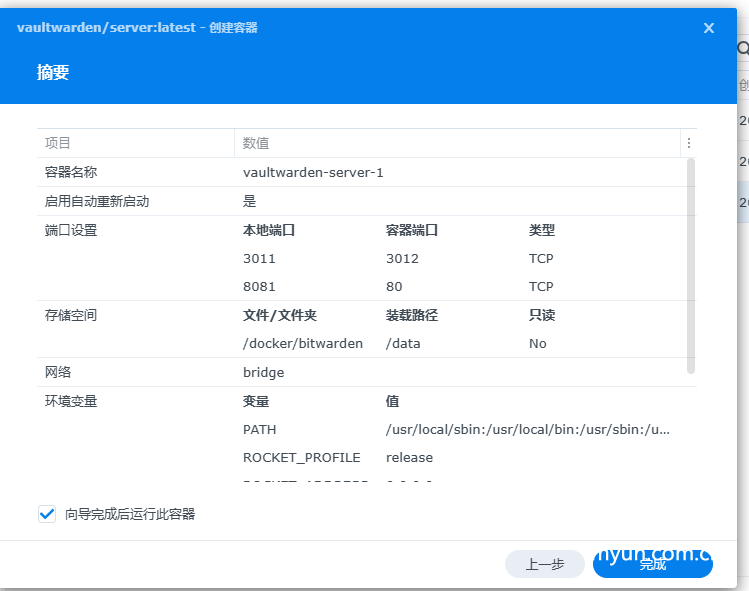Toggle the 向导完成后运行此容器 checkbox
Screen dimensions: 749x591
(x=47, y=514)
